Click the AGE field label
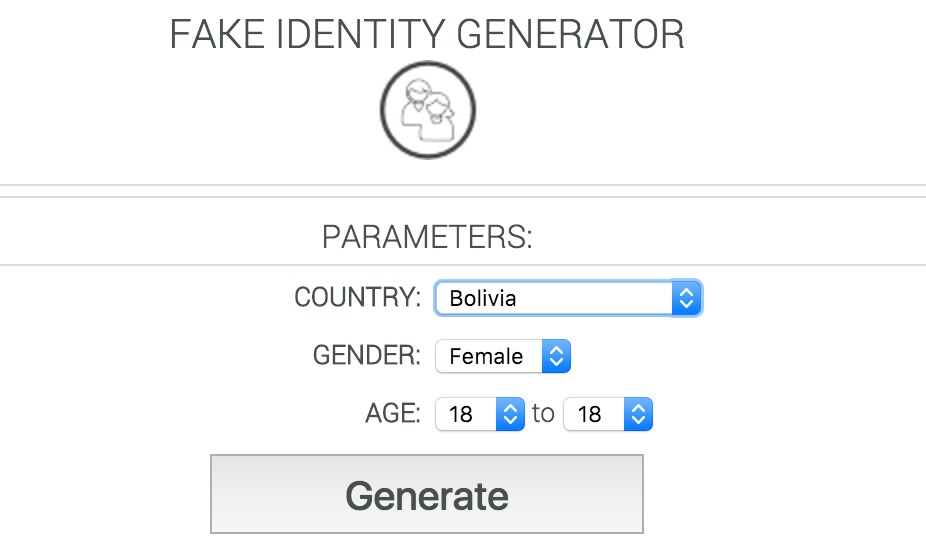The height and width of the screenshot is (556, 926). (x=394, y=414)
